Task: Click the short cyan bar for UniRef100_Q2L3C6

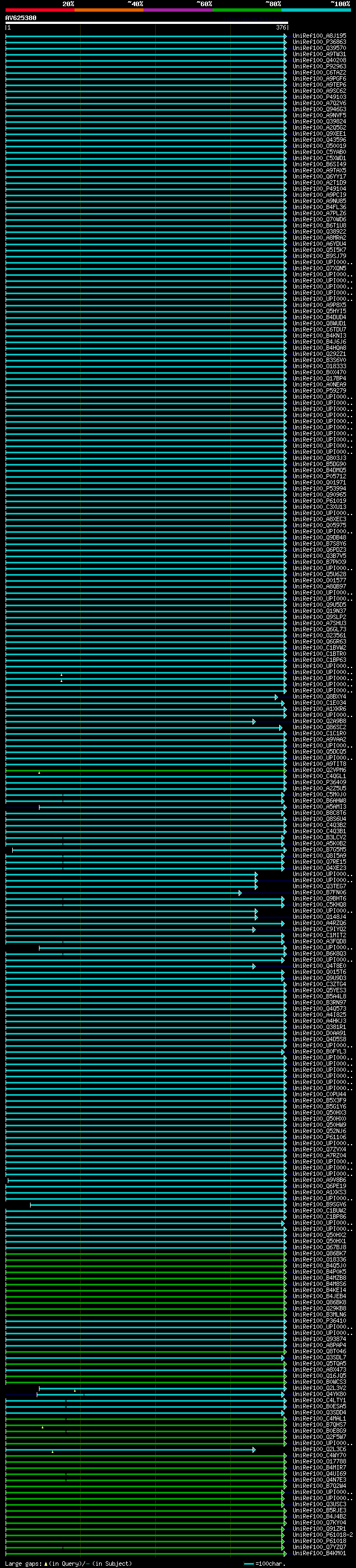Action: 130,1450
